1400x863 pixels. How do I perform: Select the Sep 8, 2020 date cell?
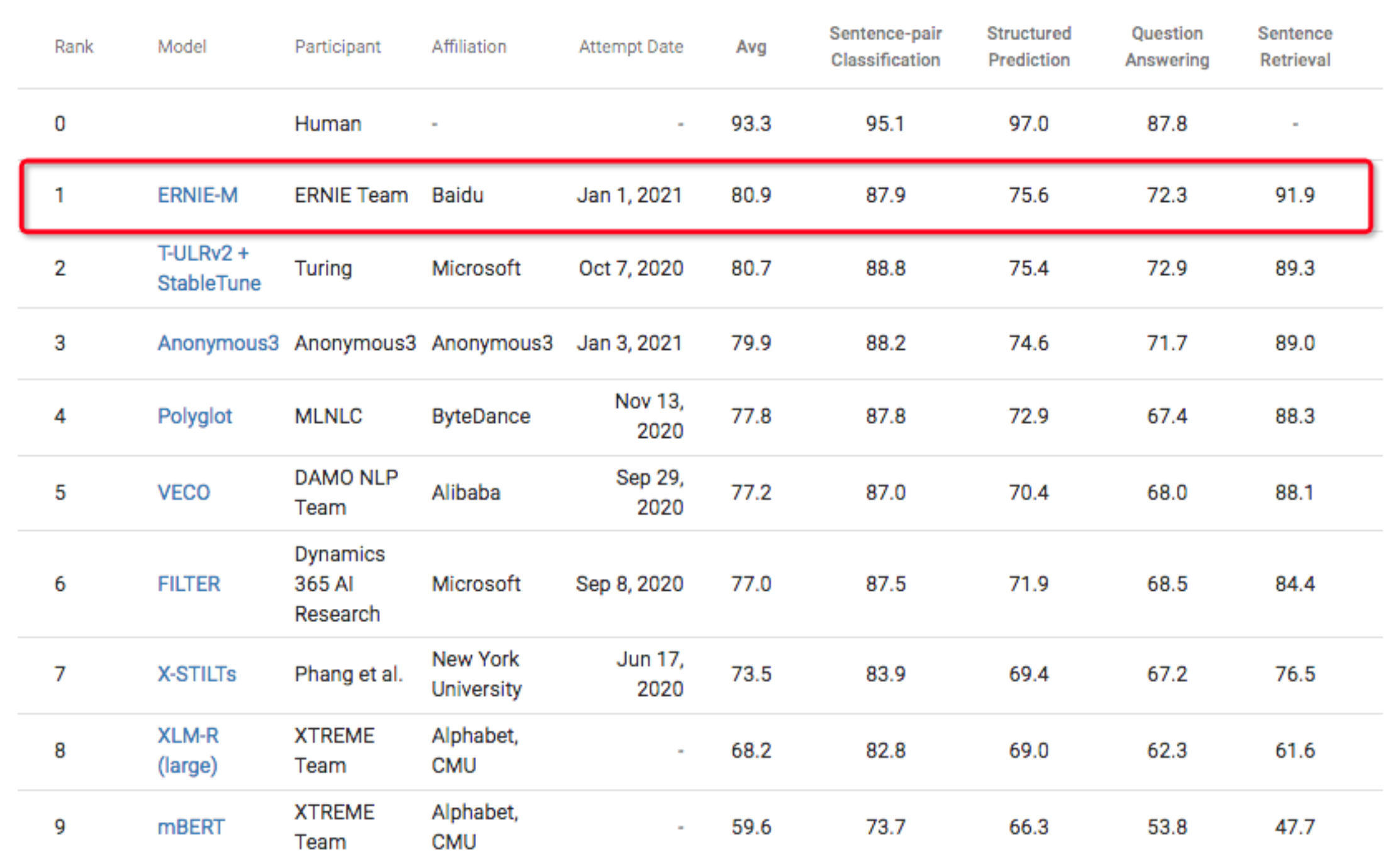click(630, 584)
